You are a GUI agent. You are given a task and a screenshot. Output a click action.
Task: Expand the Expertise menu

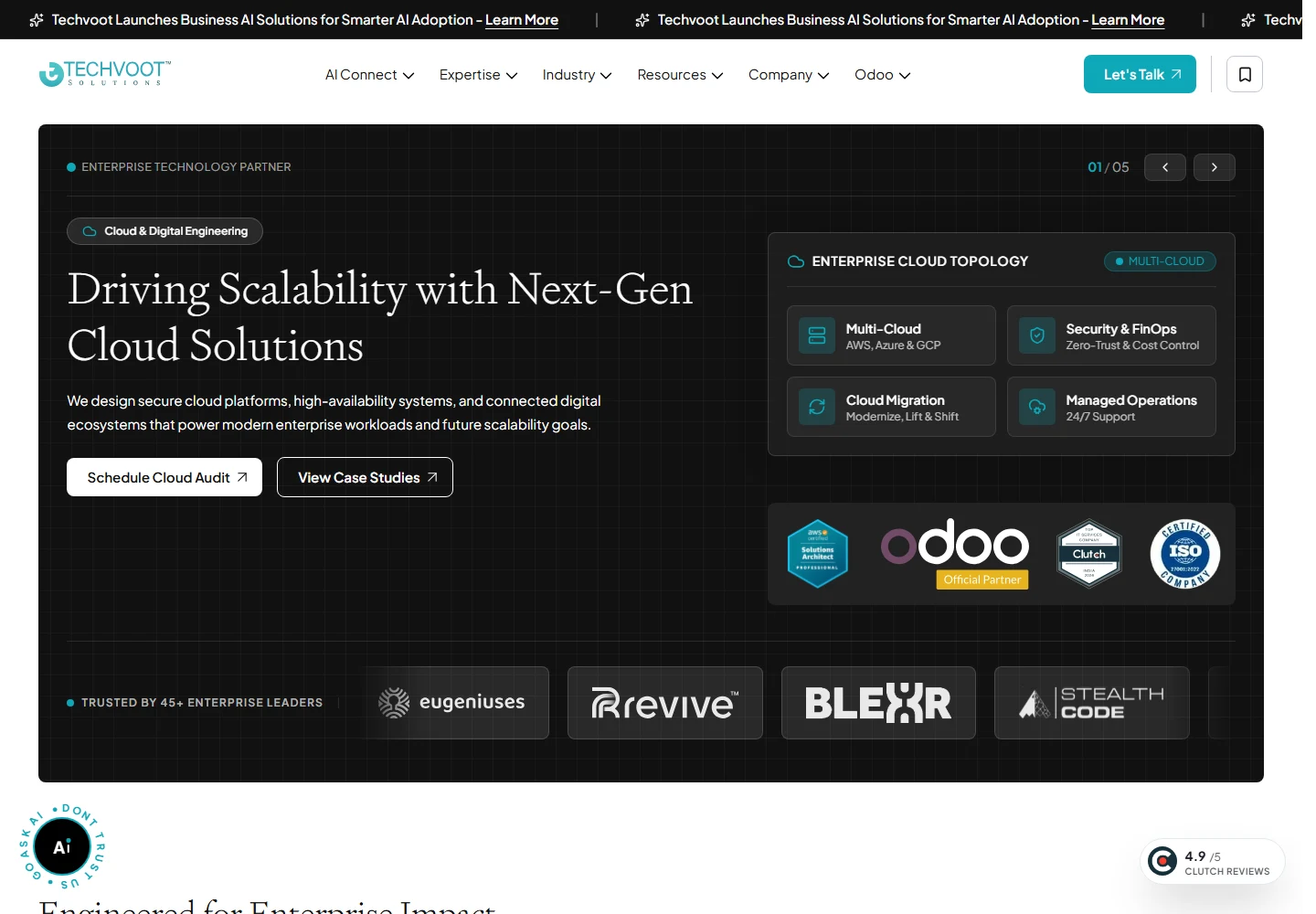(478, 75)
